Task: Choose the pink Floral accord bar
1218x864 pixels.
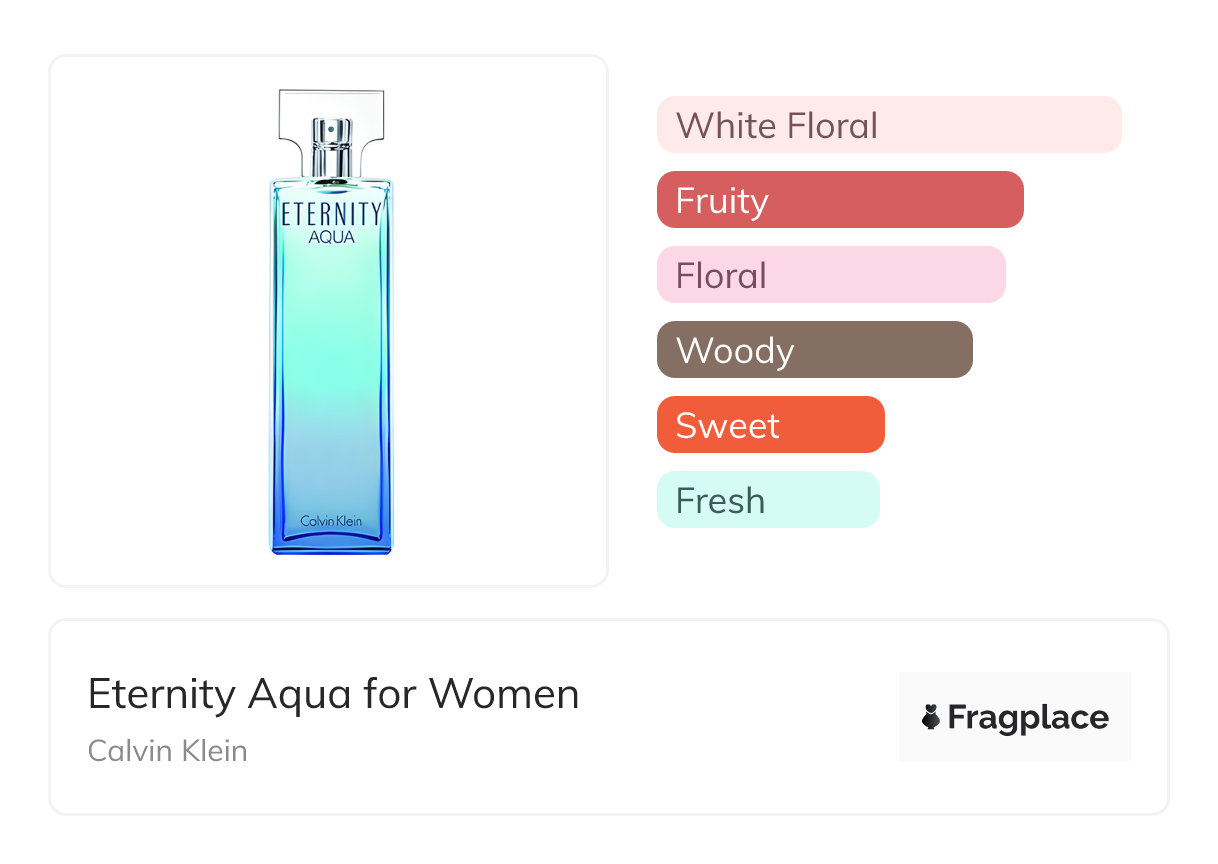Action: (x=830, y=275)
